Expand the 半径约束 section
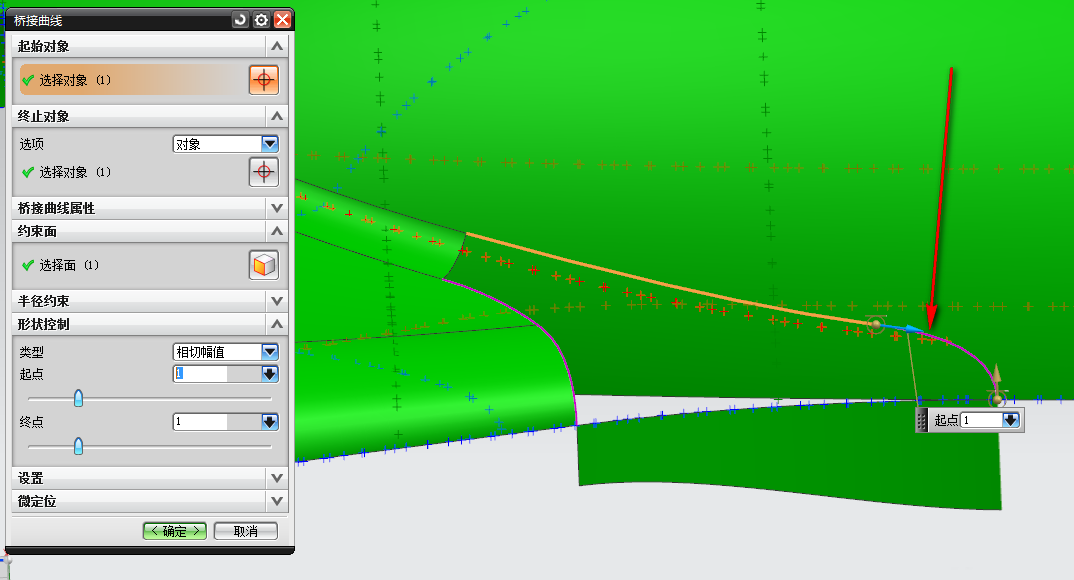 coord(277,300)
